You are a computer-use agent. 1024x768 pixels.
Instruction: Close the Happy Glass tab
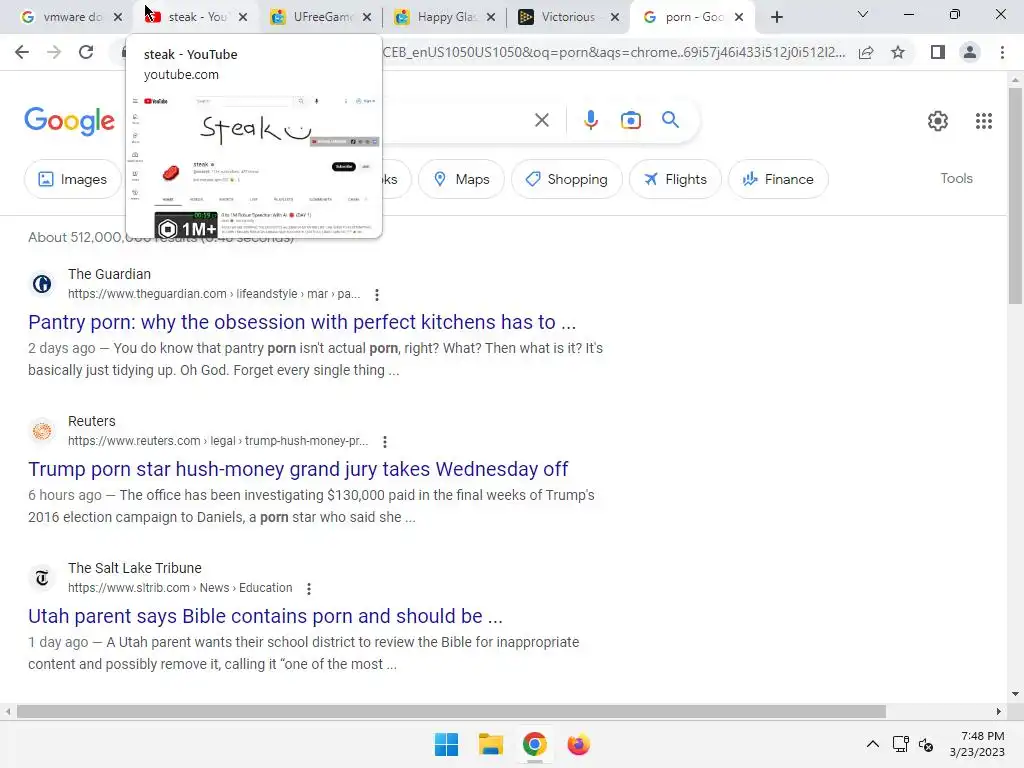point(491,17)
